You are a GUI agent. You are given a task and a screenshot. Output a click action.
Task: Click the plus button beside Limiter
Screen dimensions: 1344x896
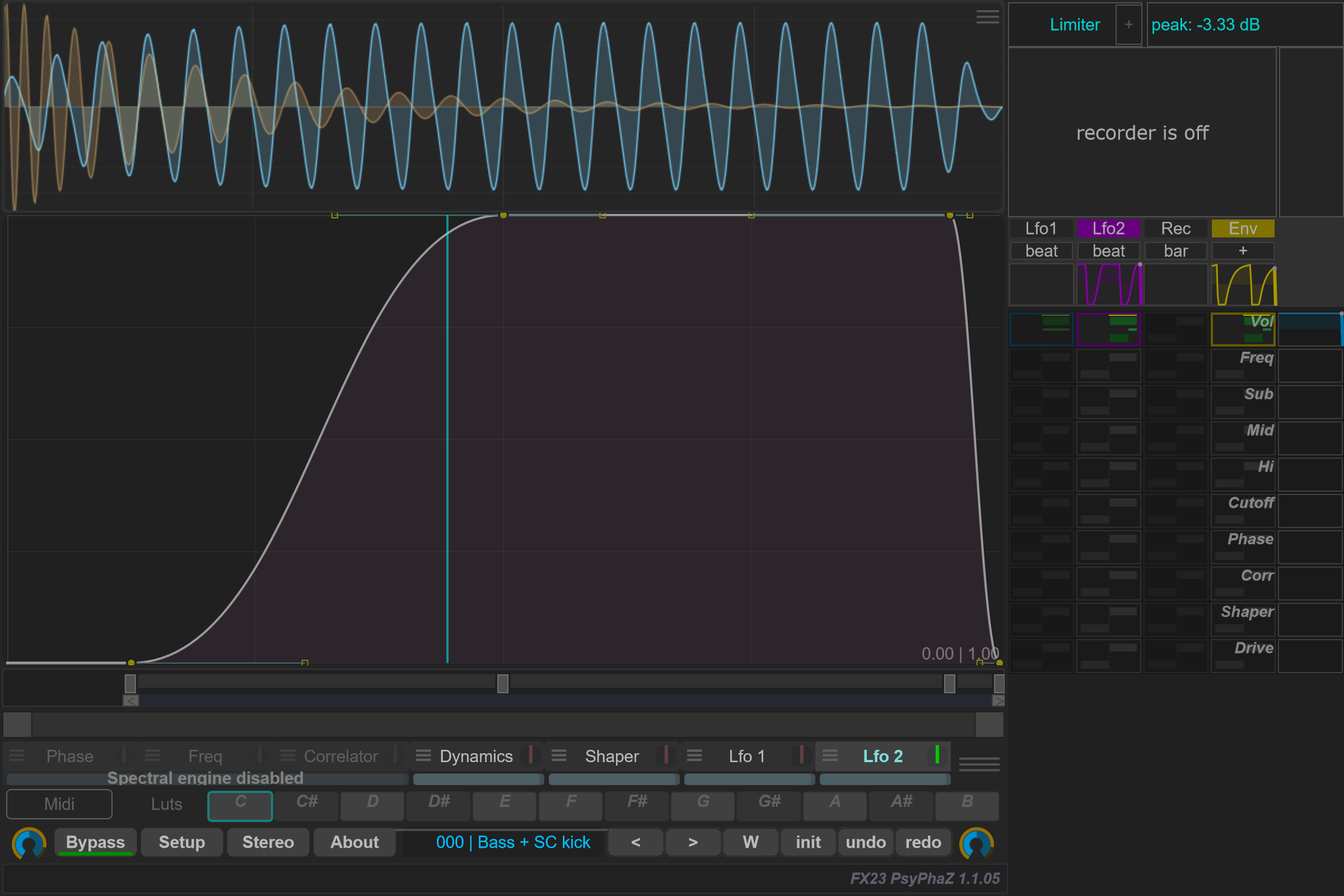tap(1128, 25)
